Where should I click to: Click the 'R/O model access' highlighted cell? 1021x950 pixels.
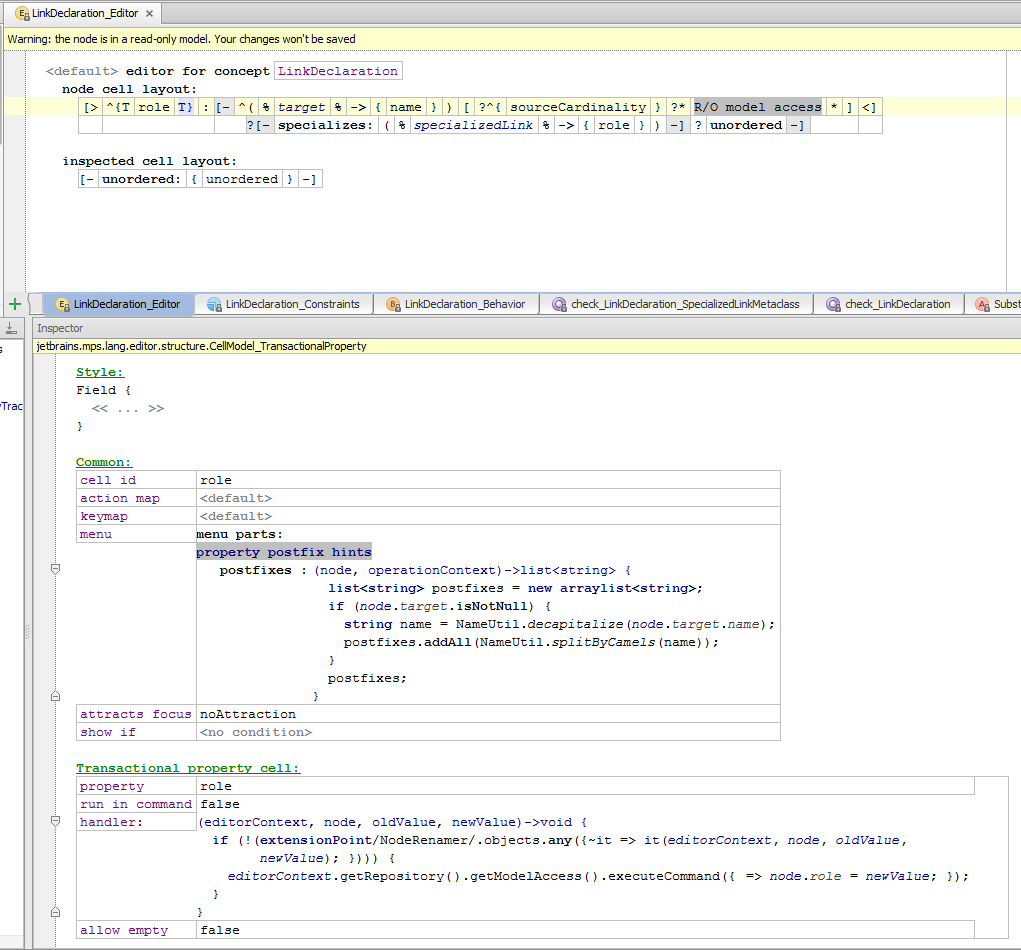757,107
